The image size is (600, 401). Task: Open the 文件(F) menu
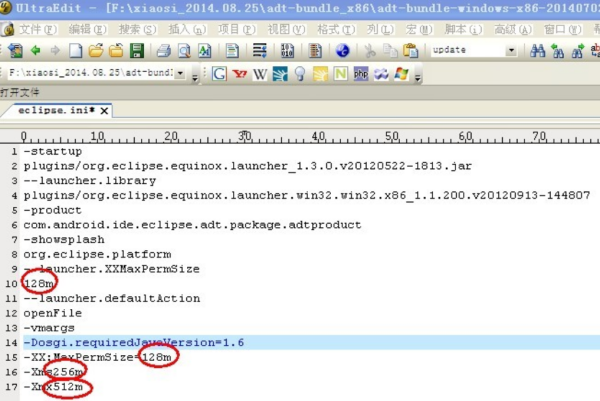38,29
